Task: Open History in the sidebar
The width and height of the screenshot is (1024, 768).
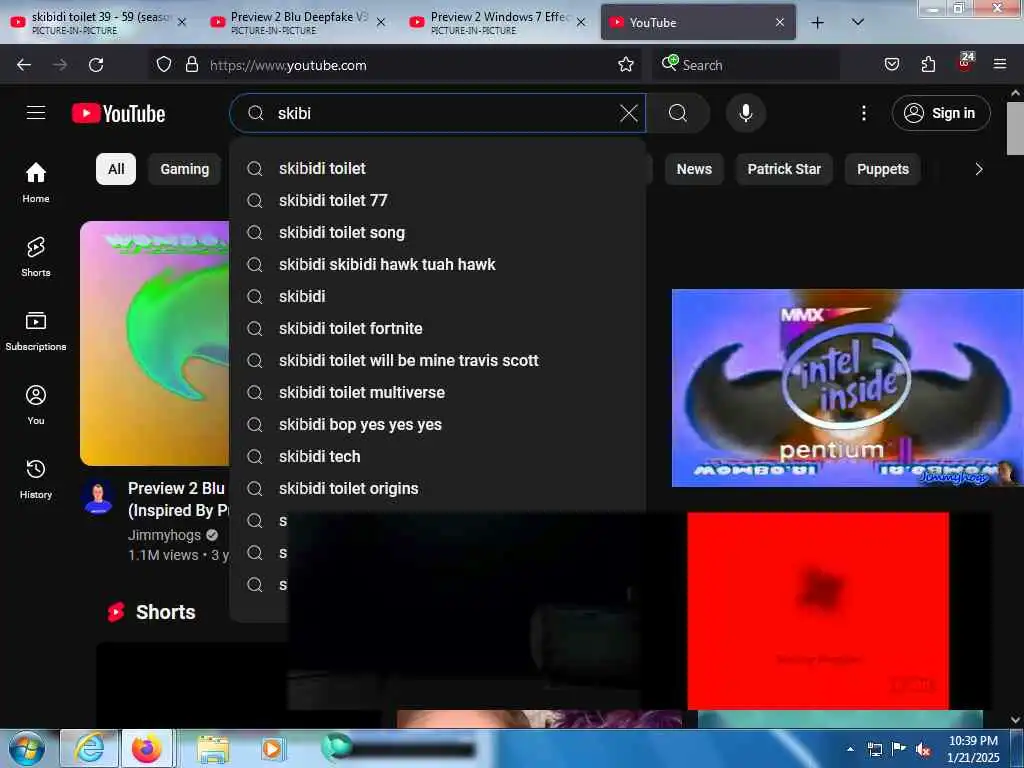Action: point(36,479)
